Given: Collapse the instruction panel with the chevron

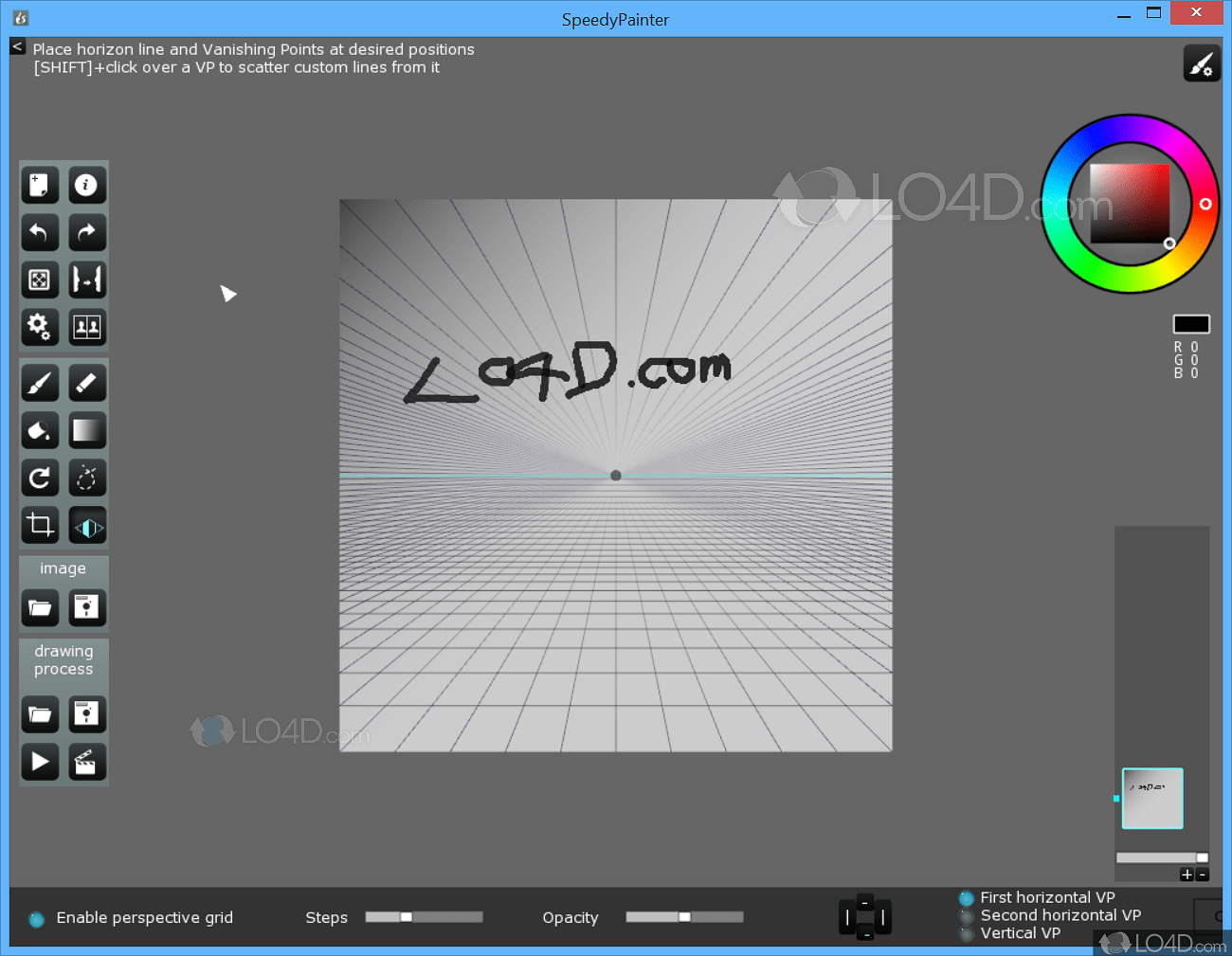Looking at the screenshot, I should pos(17,45).
